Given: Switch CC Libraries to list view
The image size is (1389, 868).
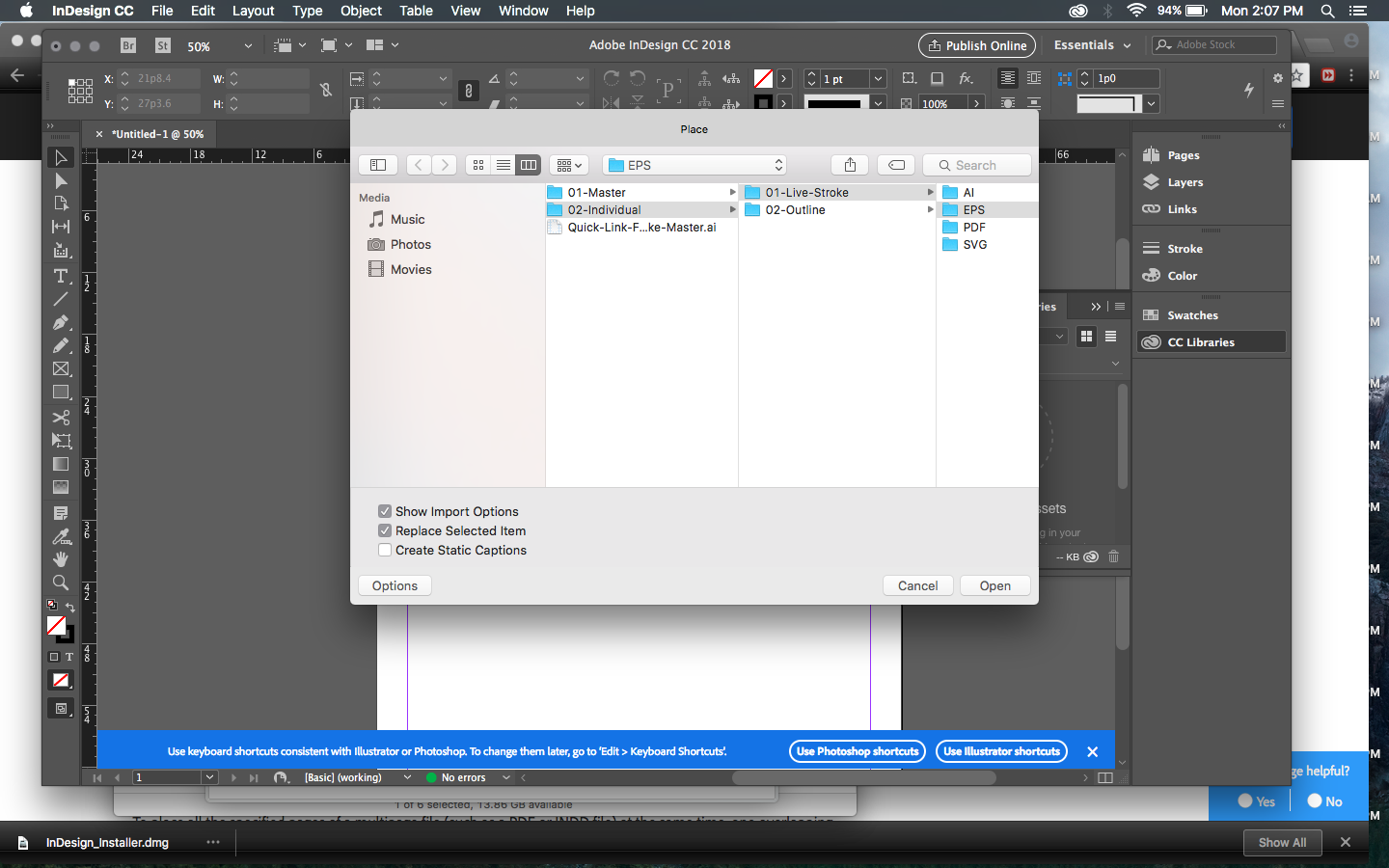Looking at the screenshot, I should [1111, 336].
